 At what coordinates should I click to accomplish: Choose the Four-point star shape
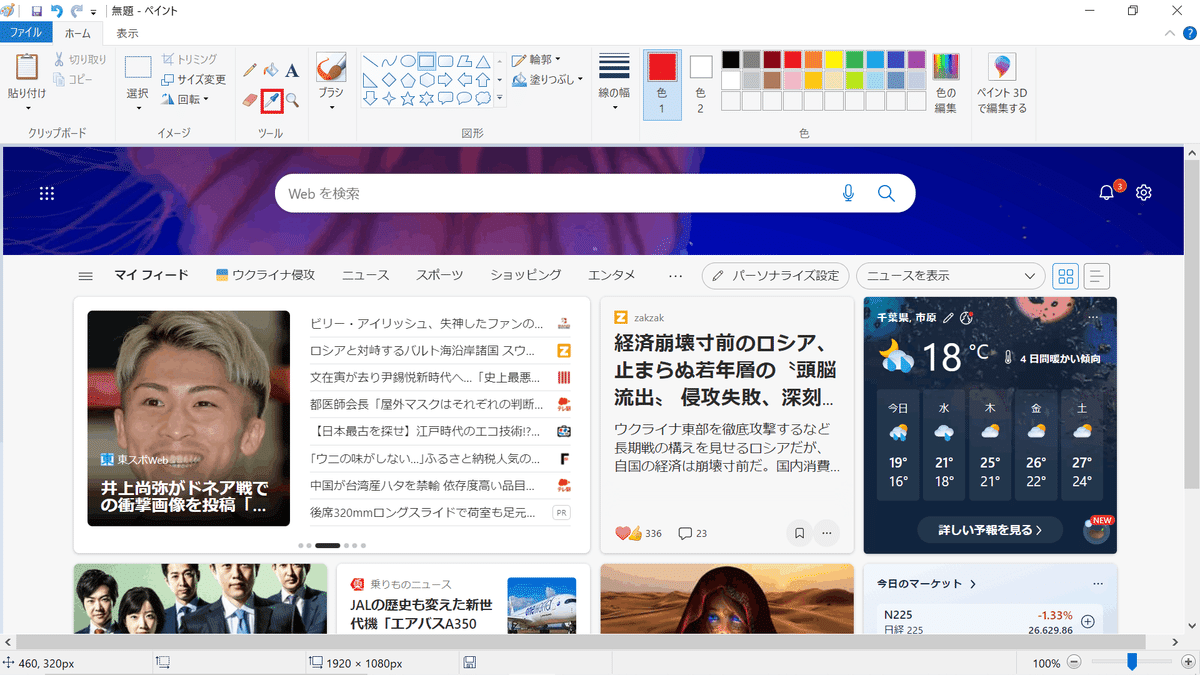coord(388,98)
